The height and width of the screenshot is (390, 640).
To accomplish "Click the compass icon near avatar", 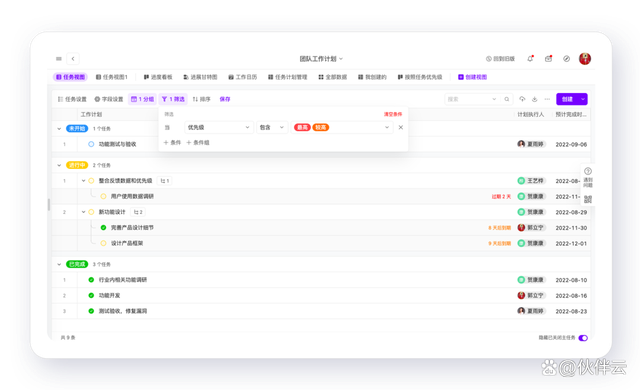I will click(x=567, y=59).
